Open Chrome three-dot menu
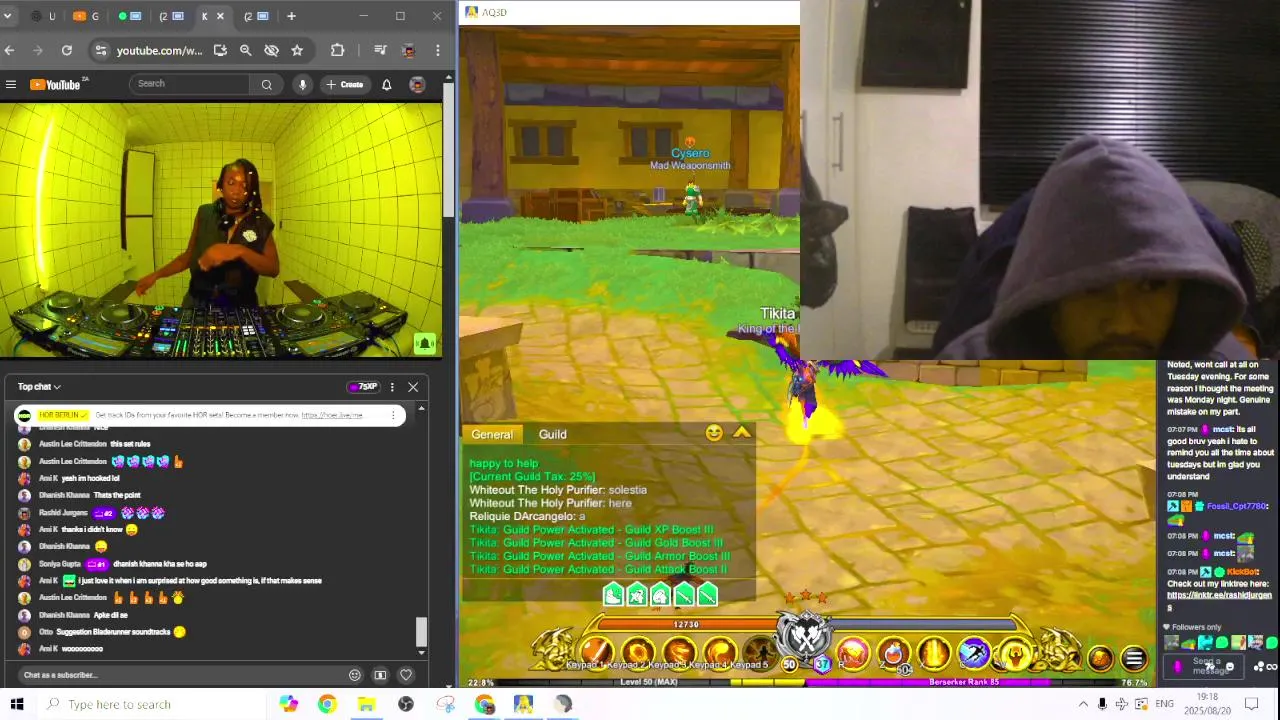 [438, 50]
